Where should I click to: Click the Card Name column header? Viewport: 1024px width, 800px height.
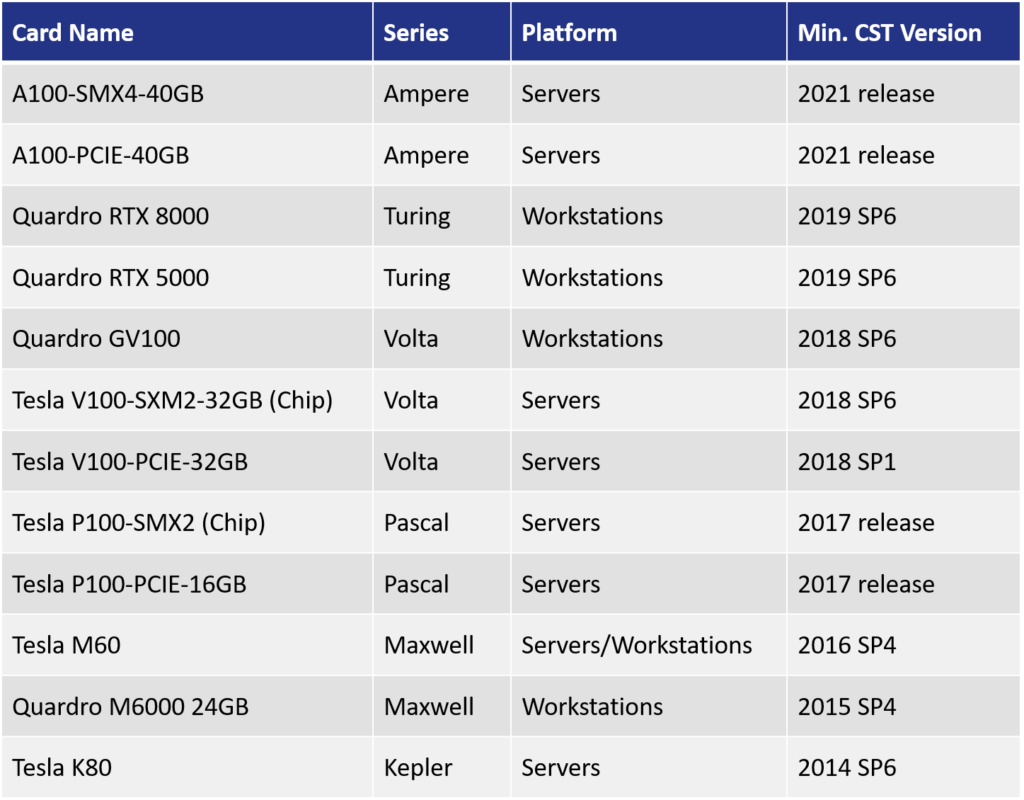pos(73,33)
